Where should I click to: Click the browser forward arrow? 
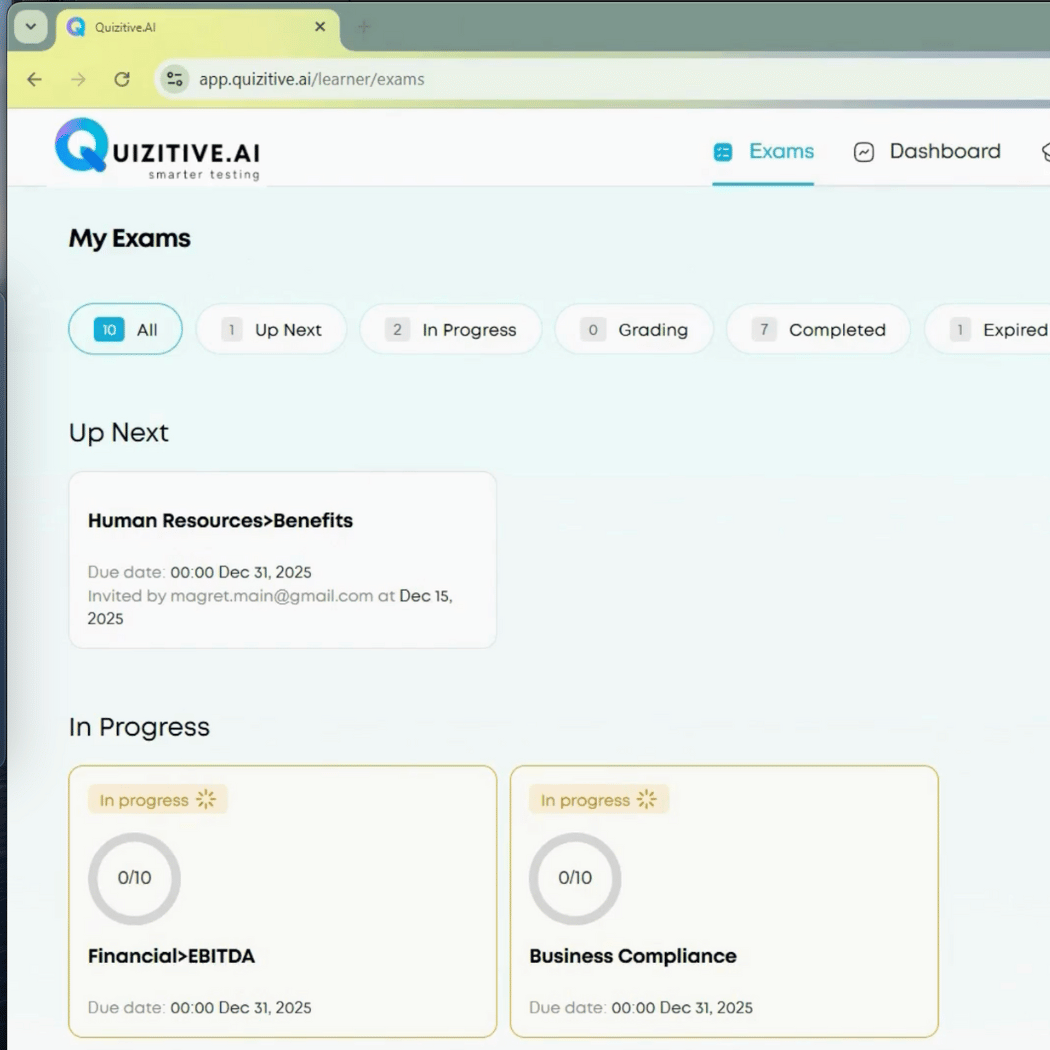78,80
